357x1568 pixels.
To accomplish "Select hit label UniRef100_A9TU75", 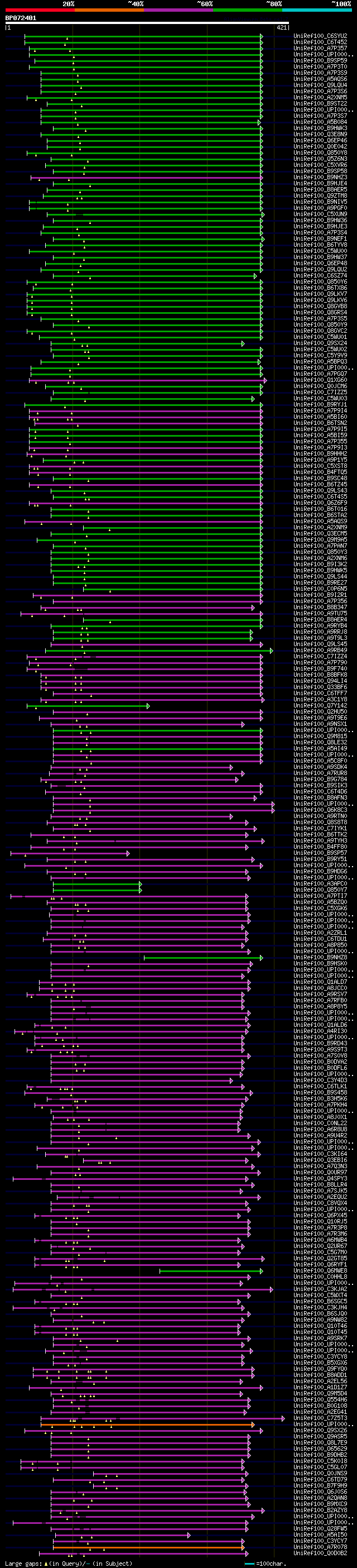I will [x=321, y=614].
